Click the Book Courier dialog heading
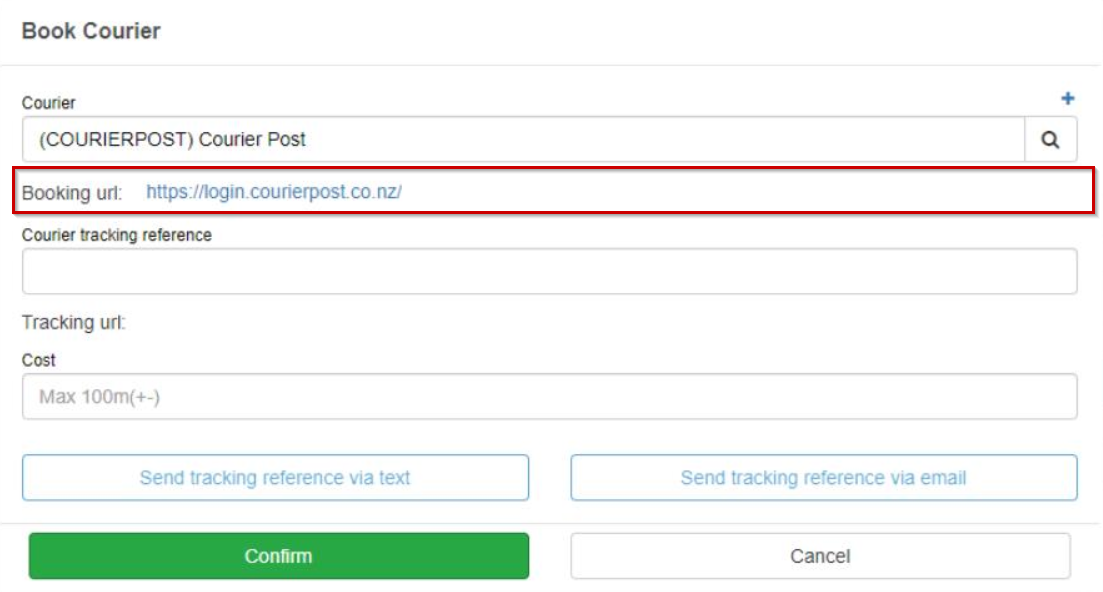 (x=91, y=31)
